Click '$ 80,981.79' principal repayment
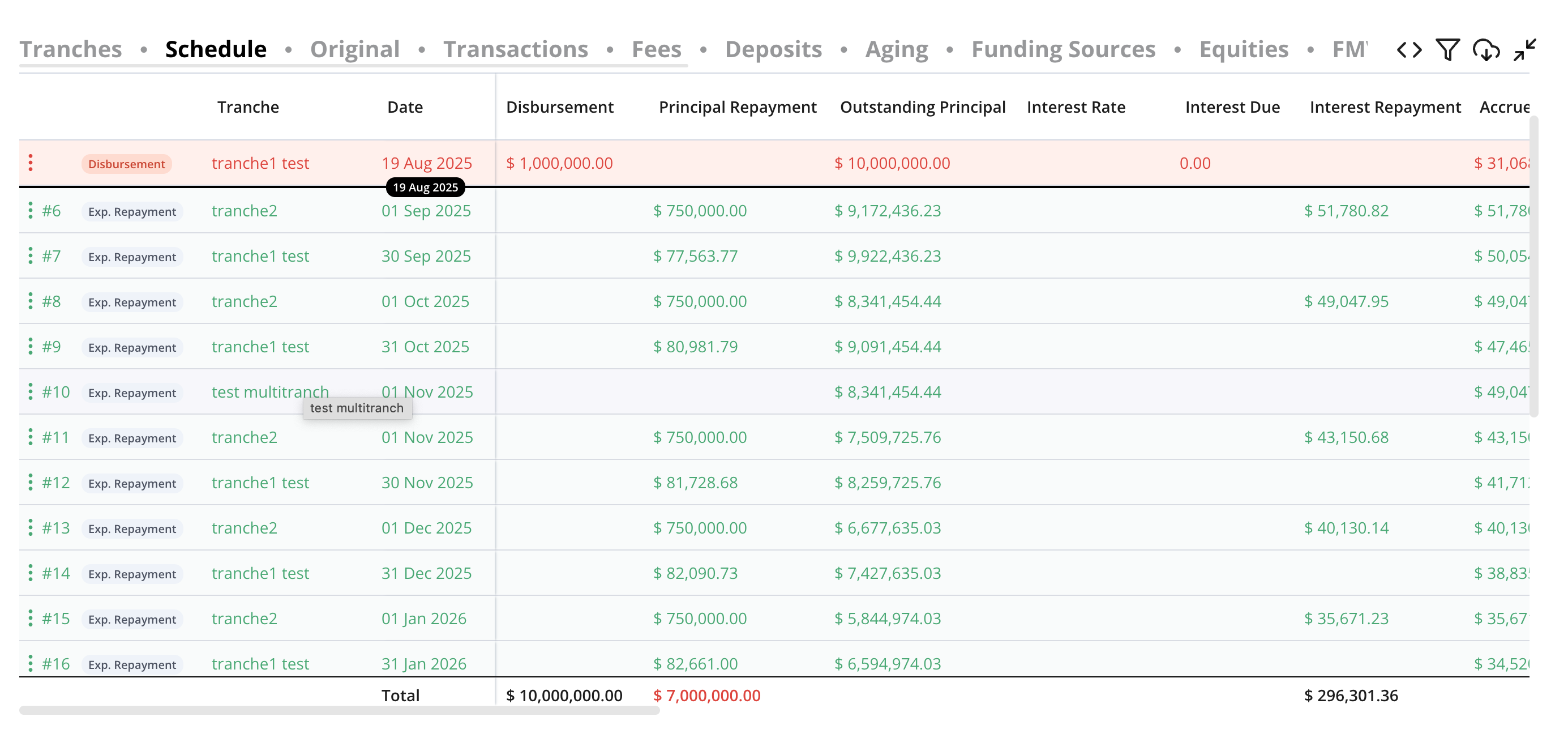Image resolution: width=1568 pixels, height=742 pixels. point(695,347)
